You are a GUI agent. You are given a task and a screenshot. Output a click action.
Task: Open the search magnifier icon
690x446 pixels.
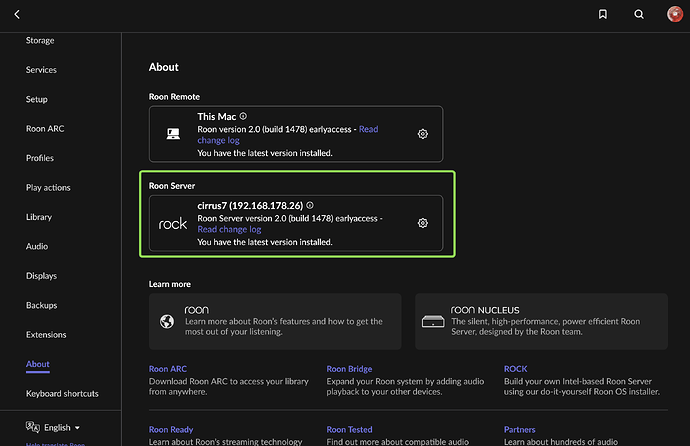[639, 15]
